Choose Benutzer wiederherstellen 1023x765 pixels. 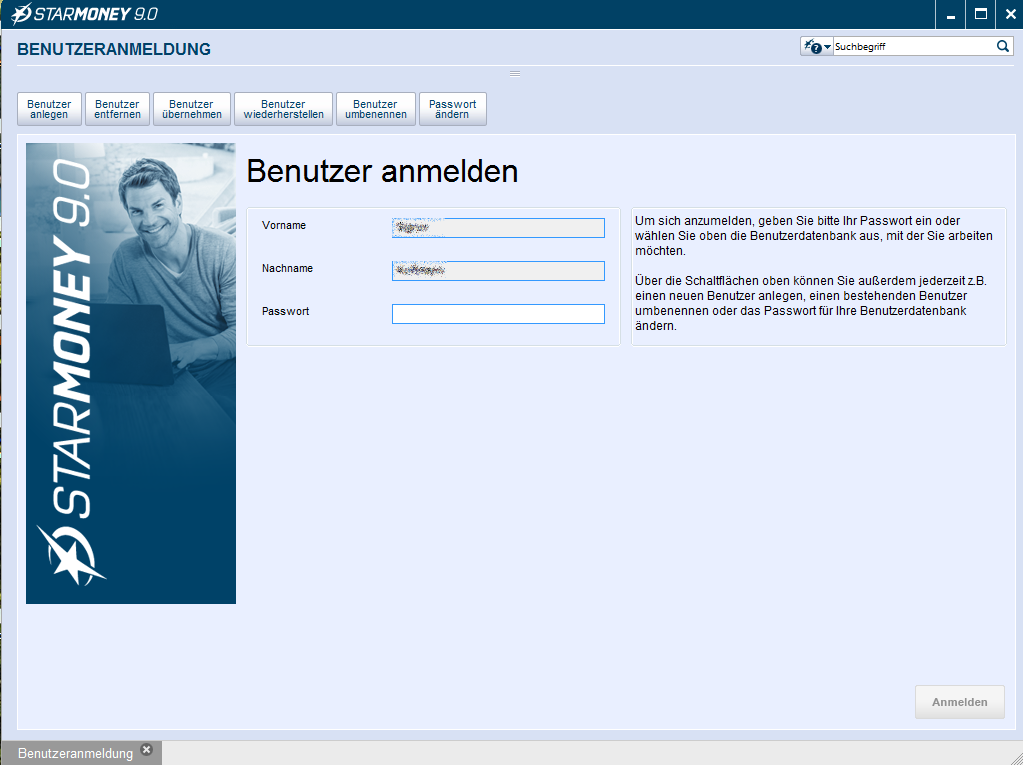pos(283,109)
